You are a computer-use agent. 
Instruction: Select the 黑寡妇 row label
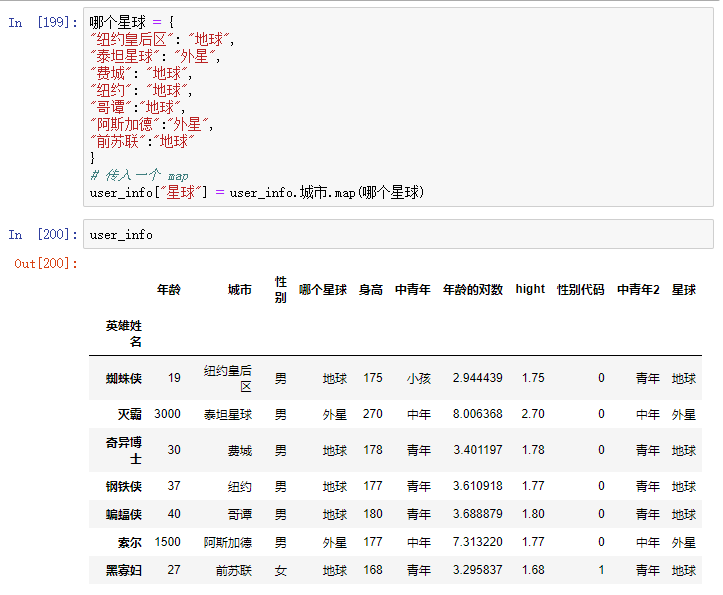(124, 570)
